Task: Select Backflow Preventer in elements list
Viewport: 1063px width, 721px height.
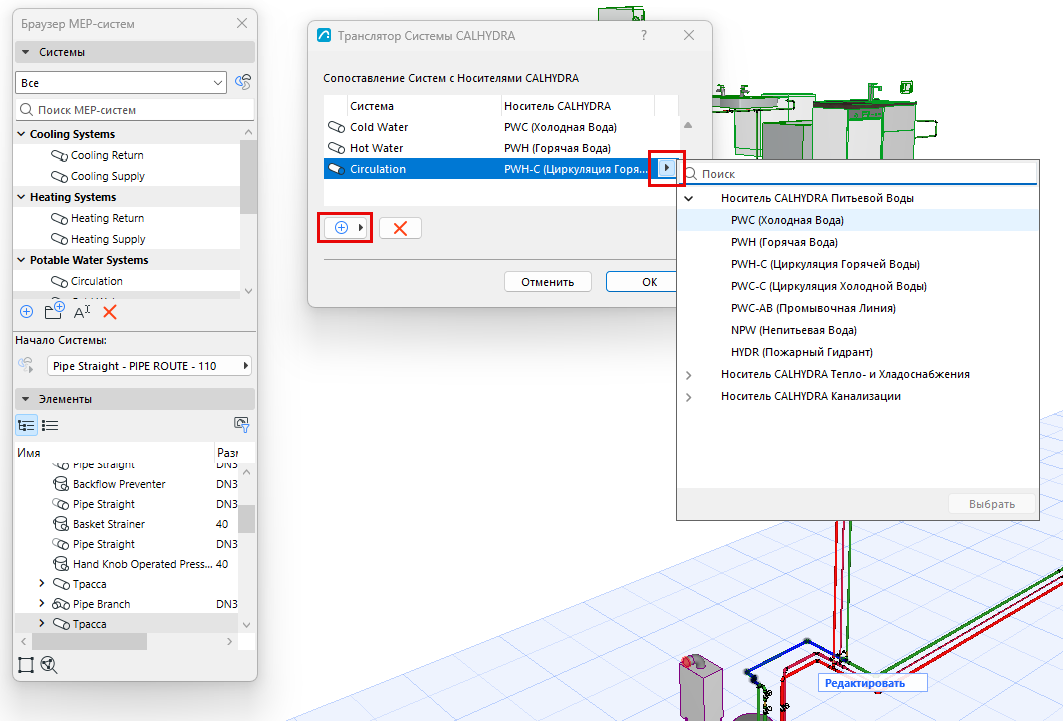Action: pyautogui.click(x=119, y=484)
